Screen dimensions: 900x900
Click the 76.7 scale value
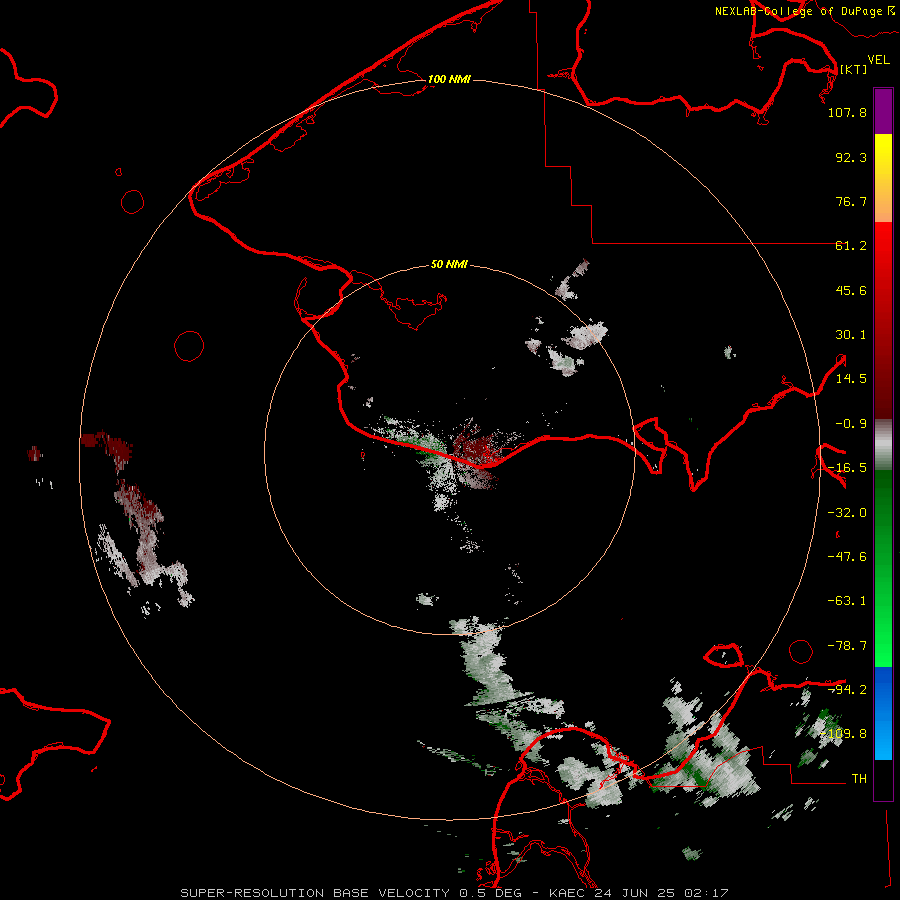pos(851,201)
